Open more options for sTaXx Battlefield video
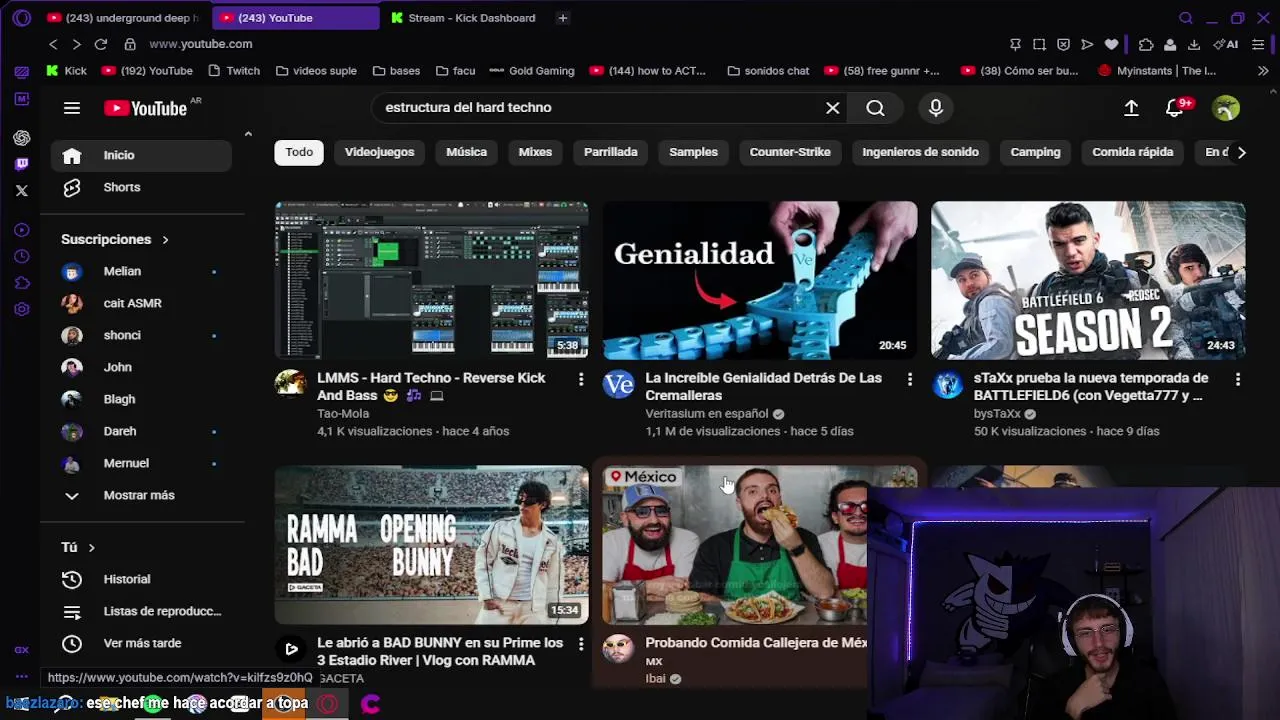1280x720 pixels. coord(1238,379)
